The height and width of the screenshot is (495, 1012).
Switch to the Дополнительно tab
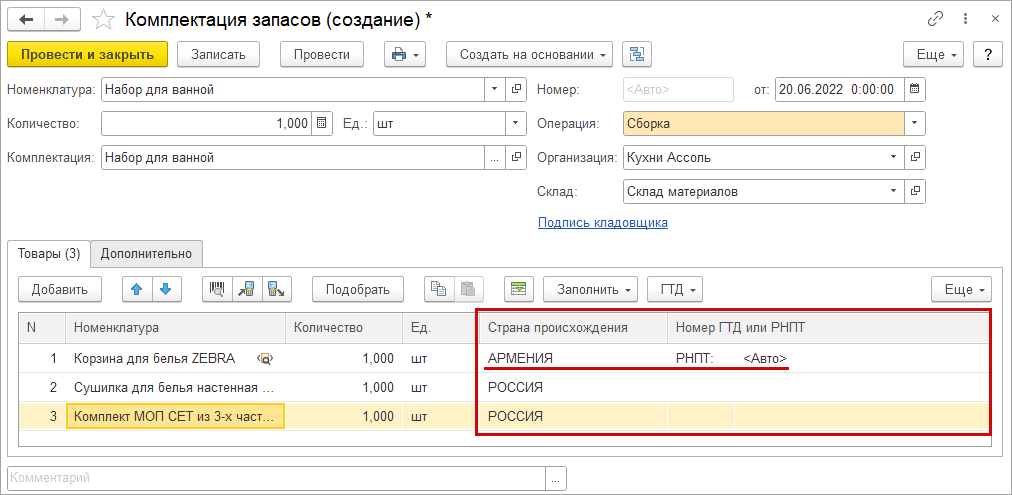click(147, 254)
